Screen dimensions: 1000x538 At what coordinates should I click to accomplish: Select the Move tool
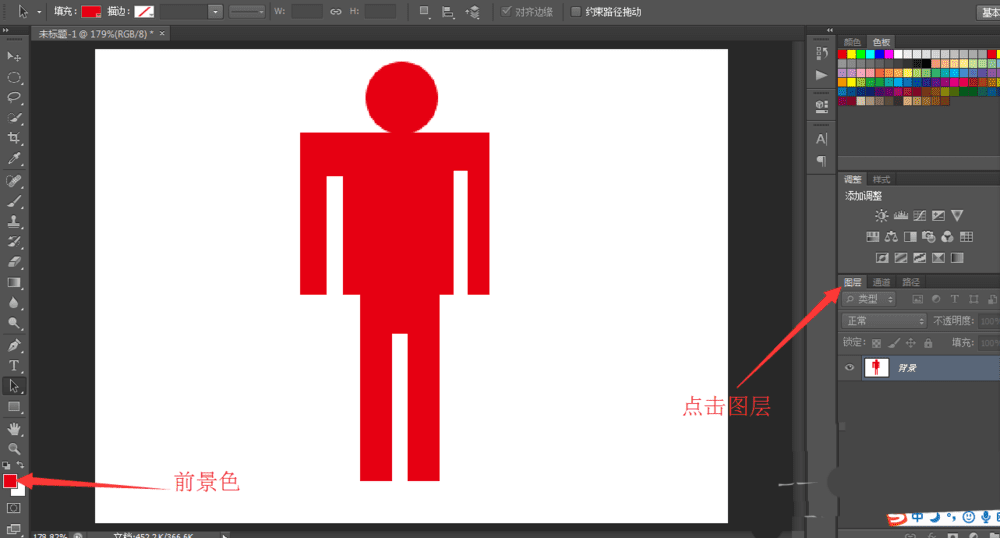click(14, 56)
